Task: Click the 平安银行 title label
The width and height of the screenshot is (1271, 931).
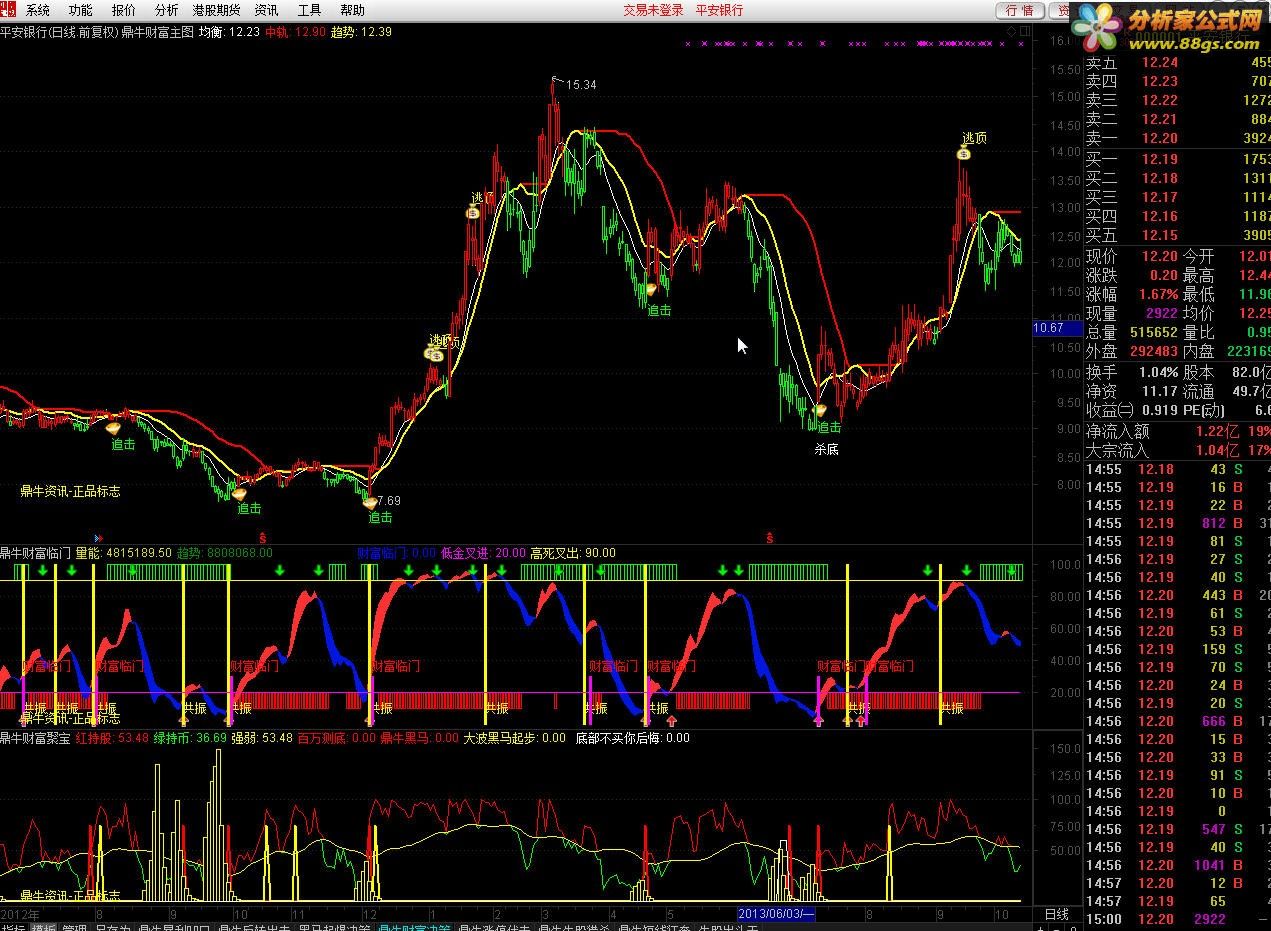Action: (x=719, y=10)
